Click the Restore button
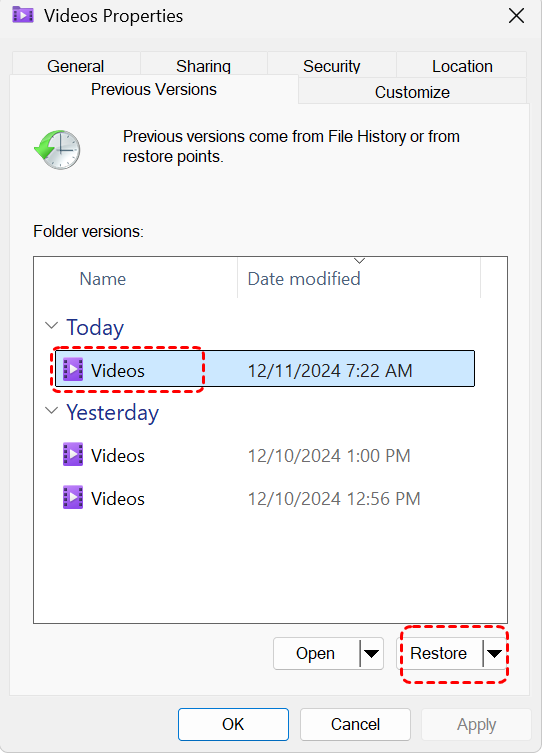 (x=439, y=653)
